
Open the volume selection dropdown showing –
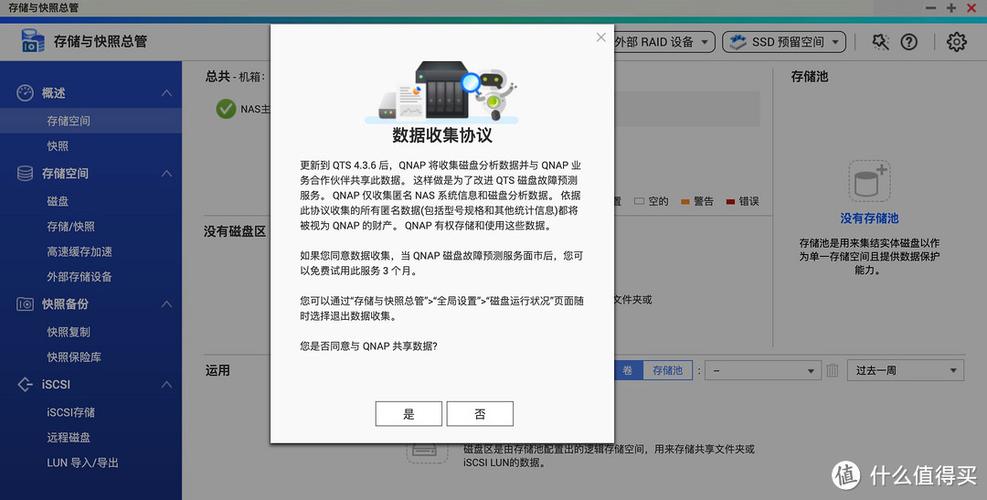coord(763,370)
